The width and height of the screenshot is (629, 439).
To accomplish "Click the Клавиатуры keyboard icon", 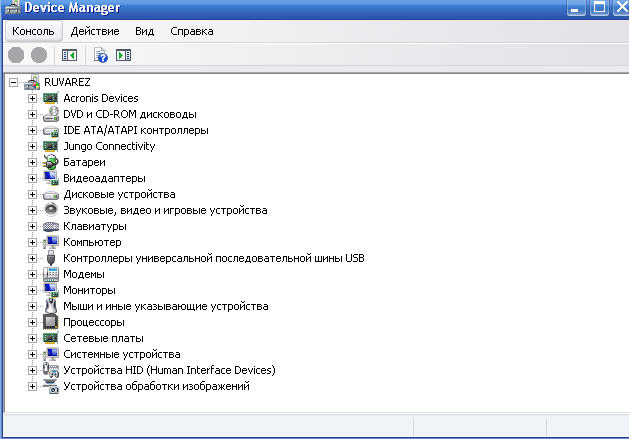I will click(52, 226).
